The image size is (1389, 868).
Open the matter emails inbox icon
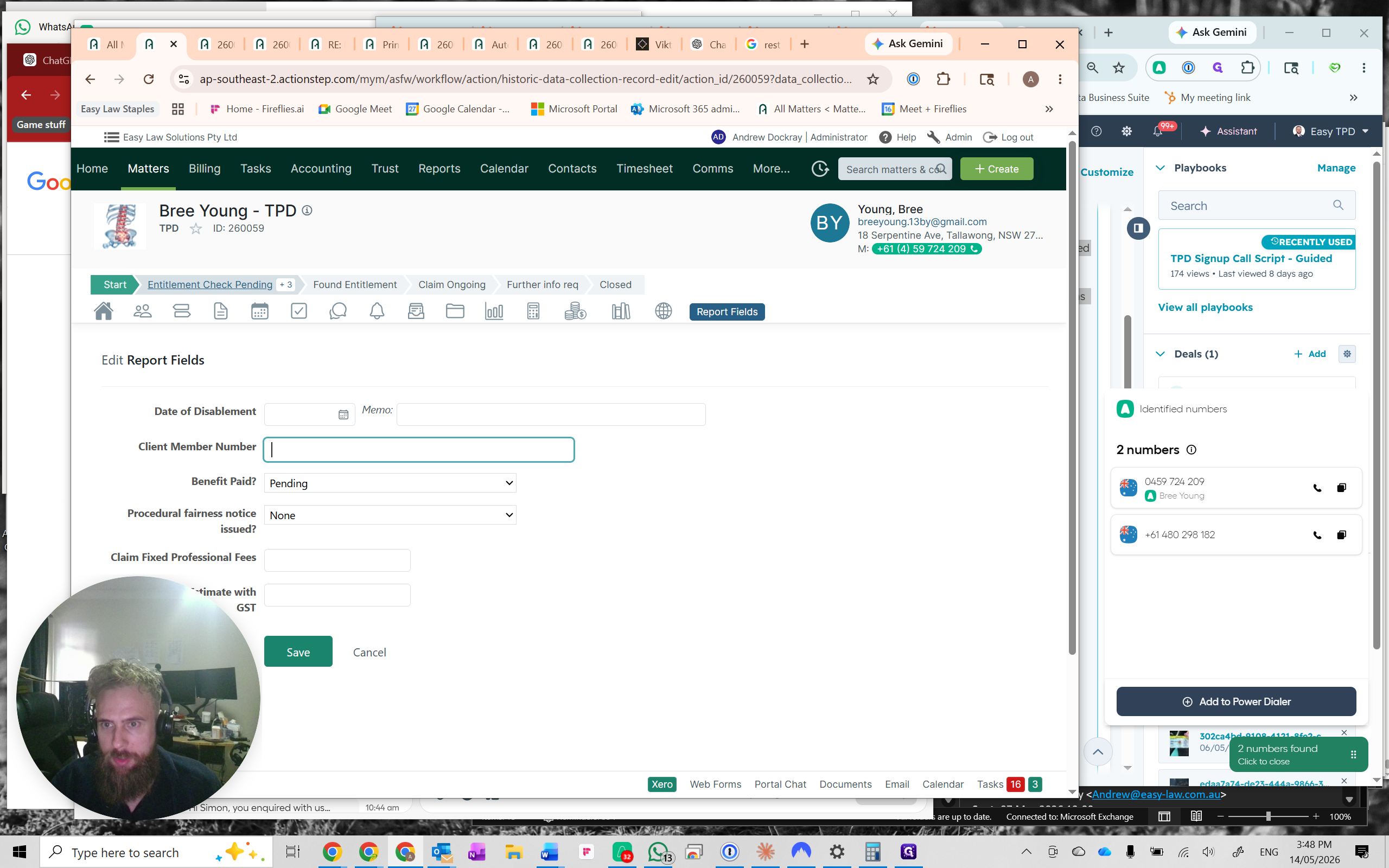[416, 311]
